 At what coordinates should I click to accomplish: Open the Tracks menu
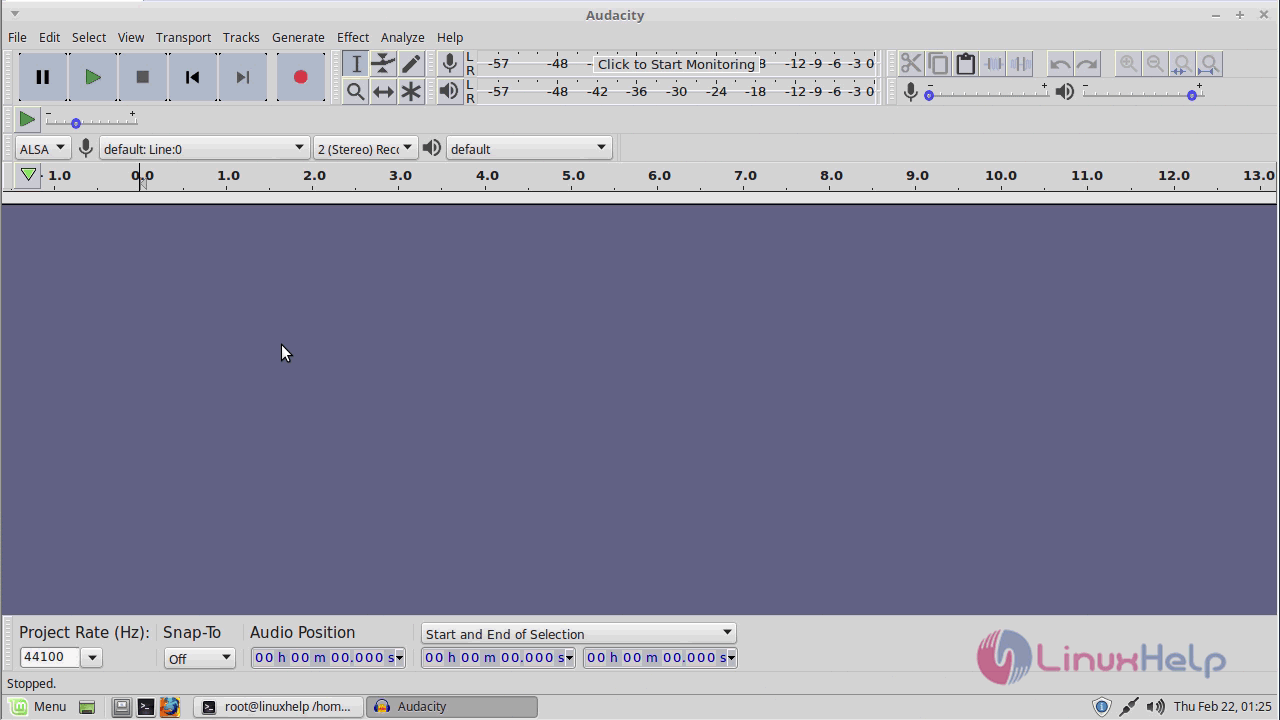pos(240,37)
